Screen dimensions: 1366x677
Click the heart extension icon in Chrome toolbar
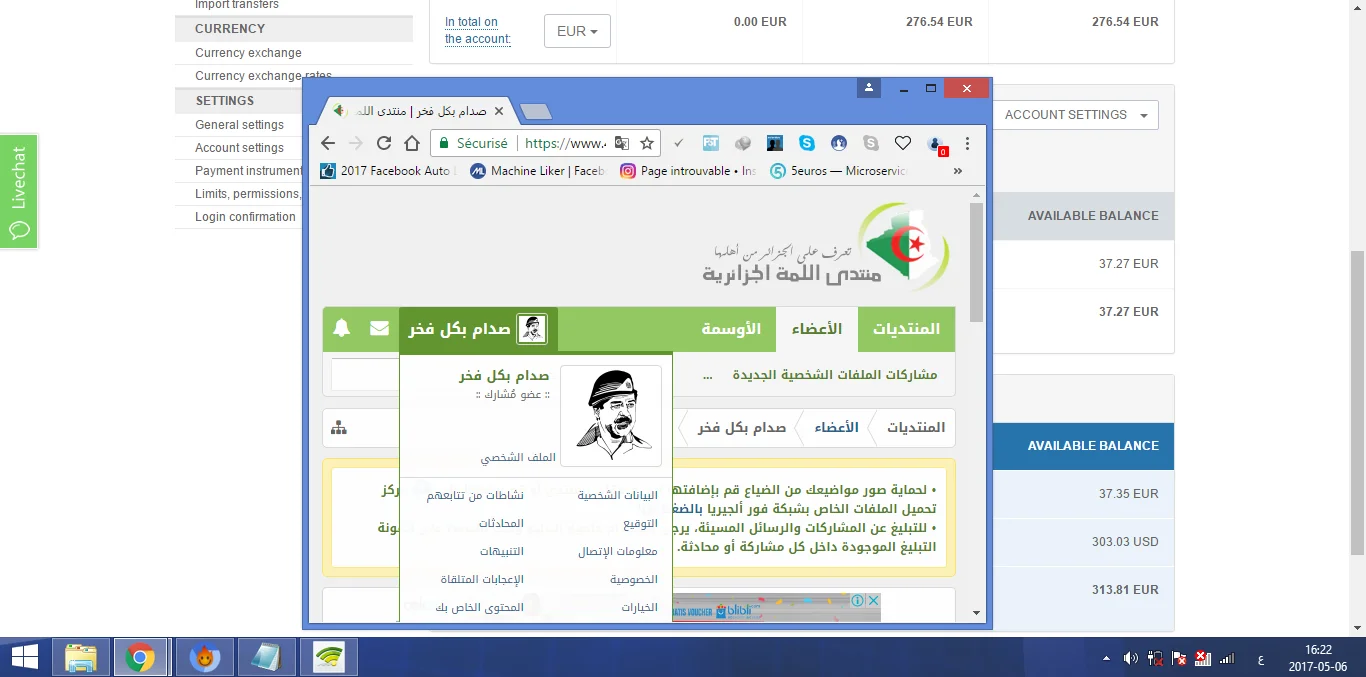[902, 144]
